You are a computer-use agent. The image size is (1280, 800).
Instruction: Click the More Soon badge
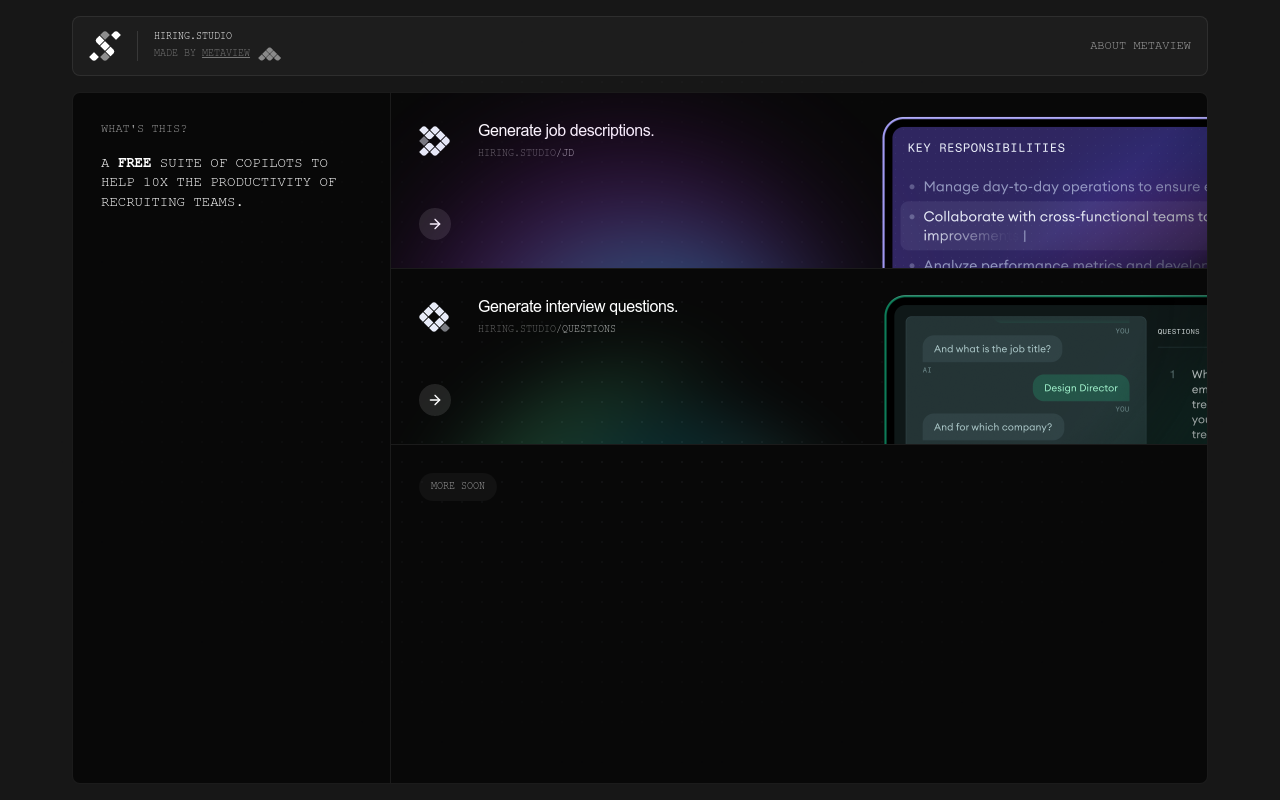(x=458, y=486)
